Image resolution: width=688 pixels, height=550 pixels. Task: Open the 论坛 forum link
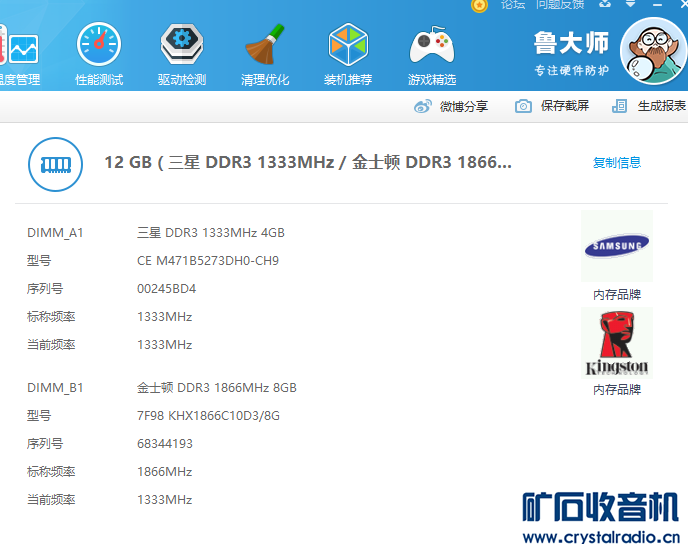pyautogui.click(x=513, y=4)
